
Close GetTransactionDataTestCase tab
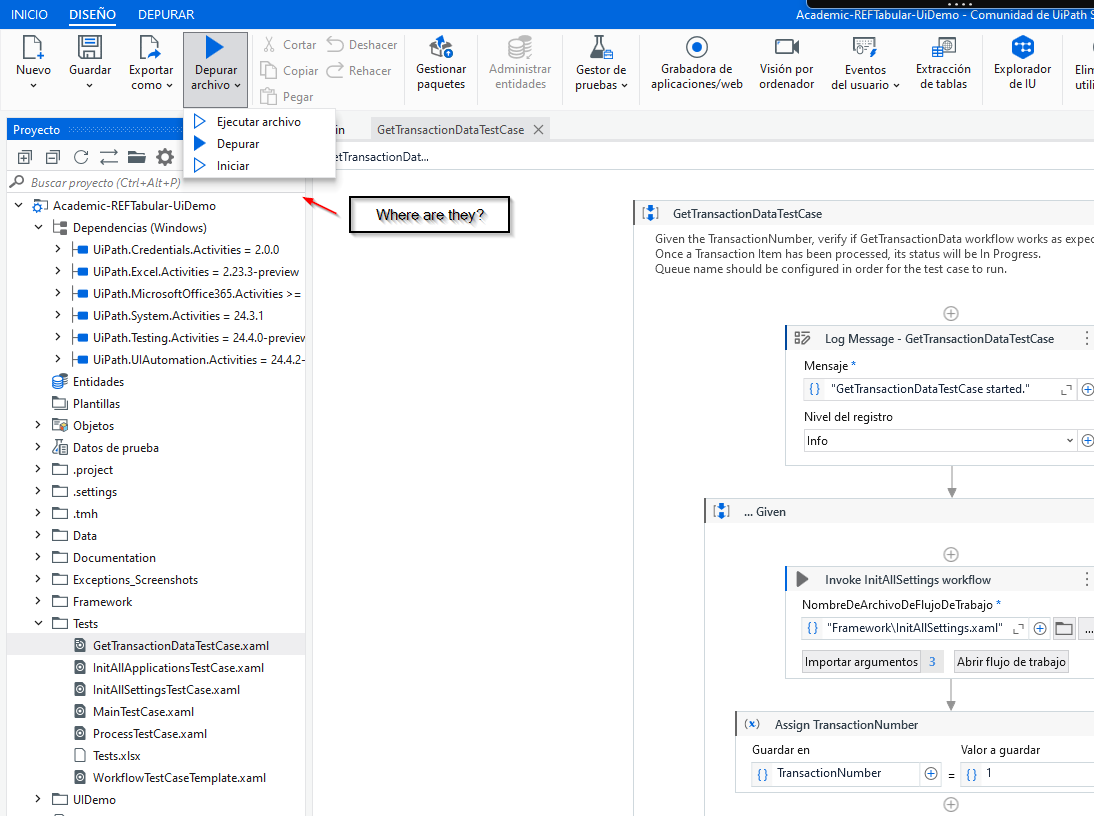coord(539,130)
